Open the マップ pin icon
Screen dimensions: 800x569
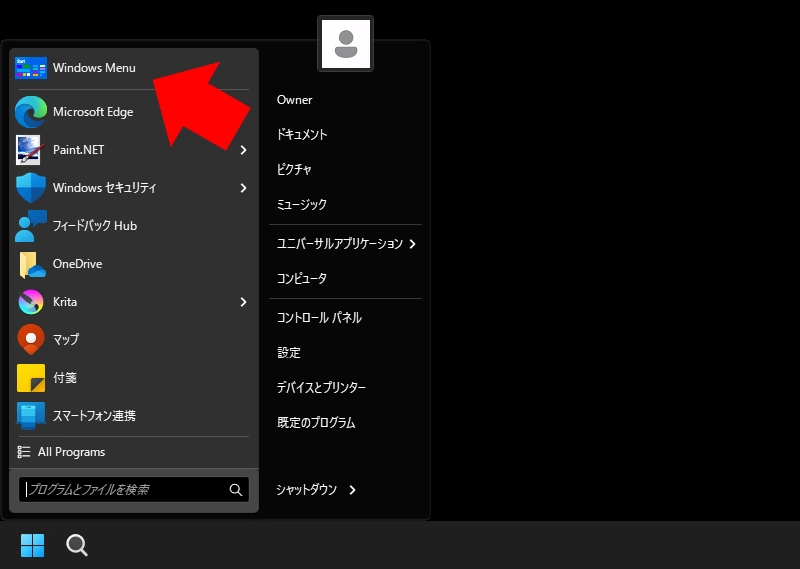click(31, 339)
